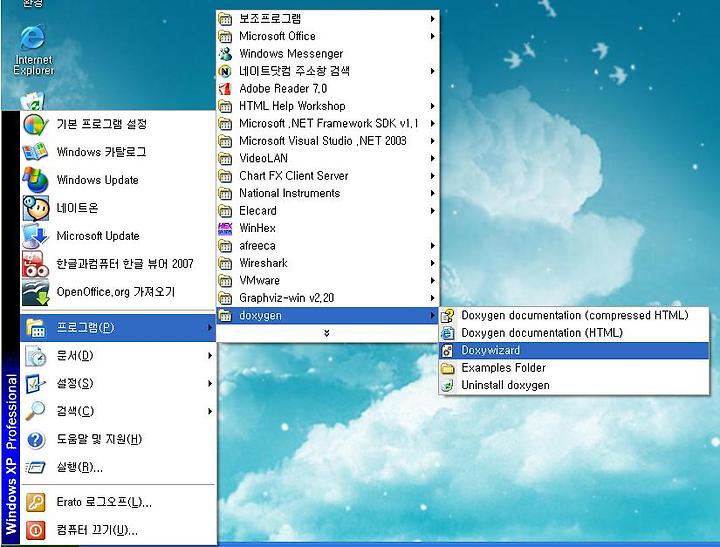Click the Windows Messenger icon
Image resolution: width=720 pixels, height=547 pixels.
(x=225, y=54)
